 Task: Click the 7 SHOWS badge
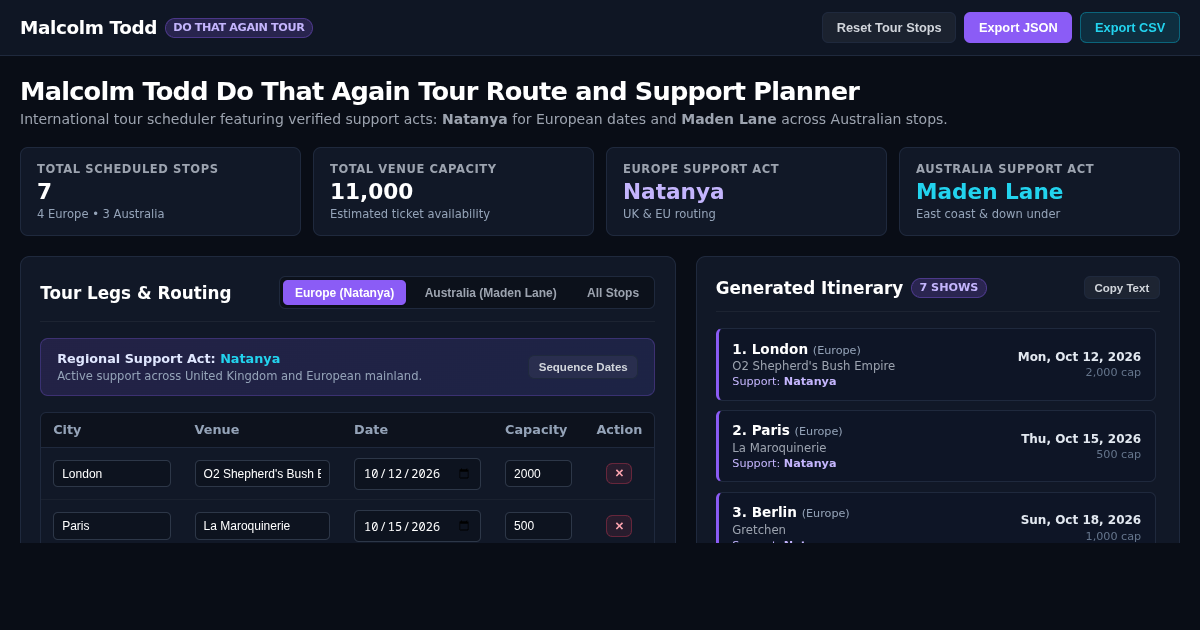coord(949,288)
